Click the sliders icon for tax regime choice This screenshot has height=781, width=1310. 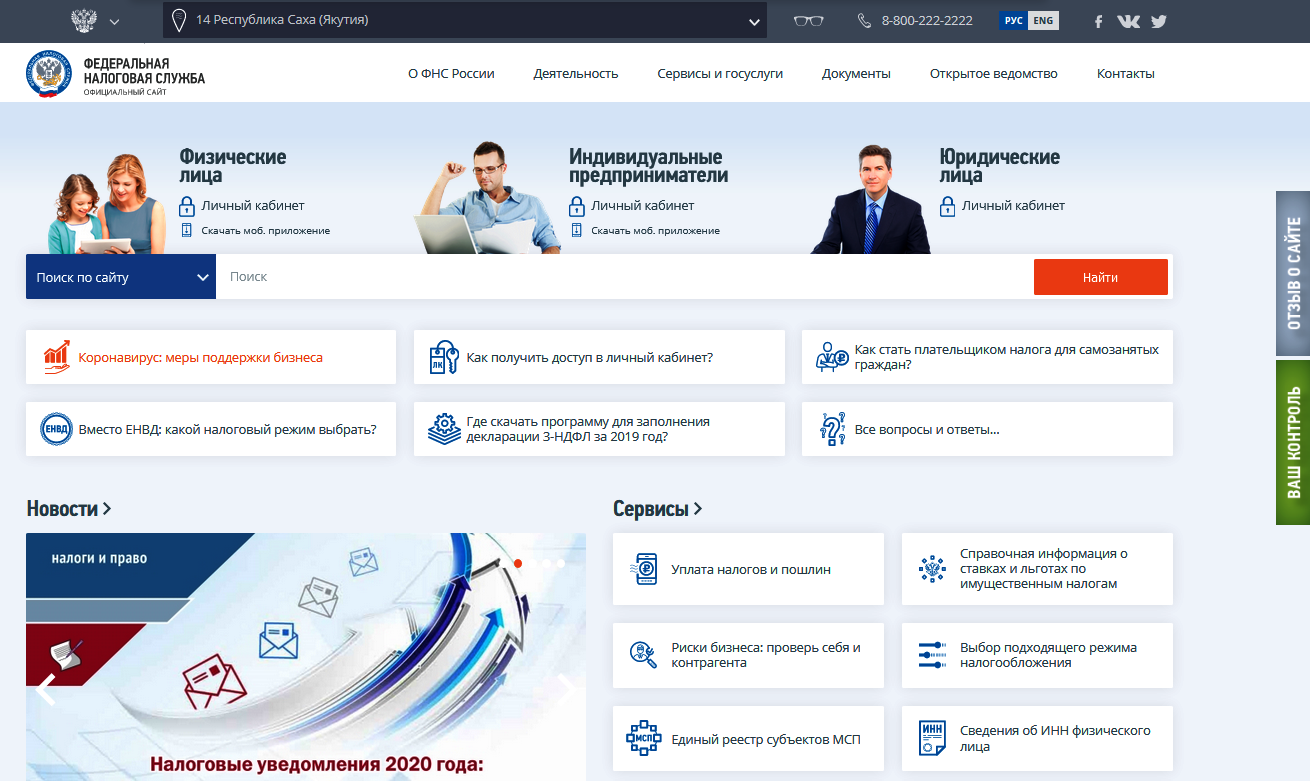[932, 655]
